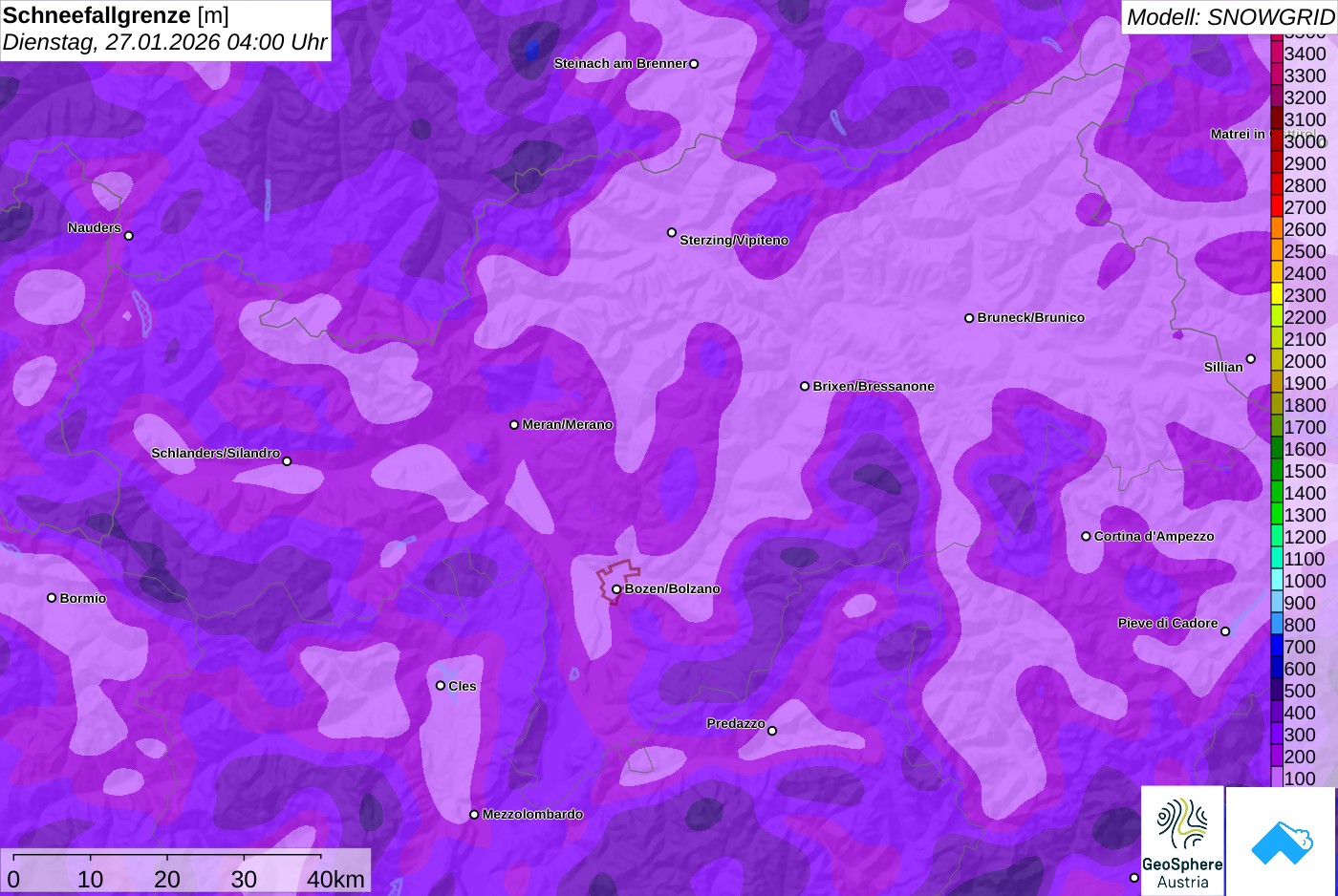
Task: Select the 300 m legend color swatch
Action: 1276,734
